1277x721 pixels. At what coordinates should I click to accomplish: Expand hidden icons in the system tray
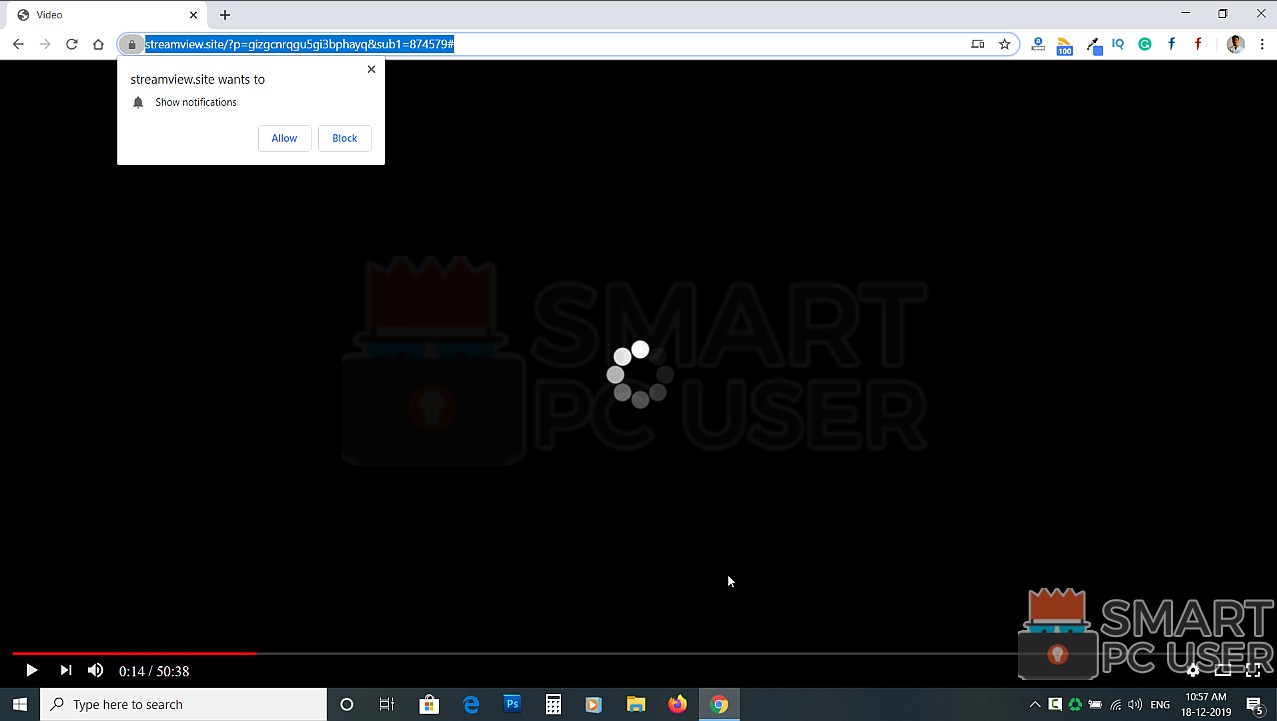click(1034, 704)
